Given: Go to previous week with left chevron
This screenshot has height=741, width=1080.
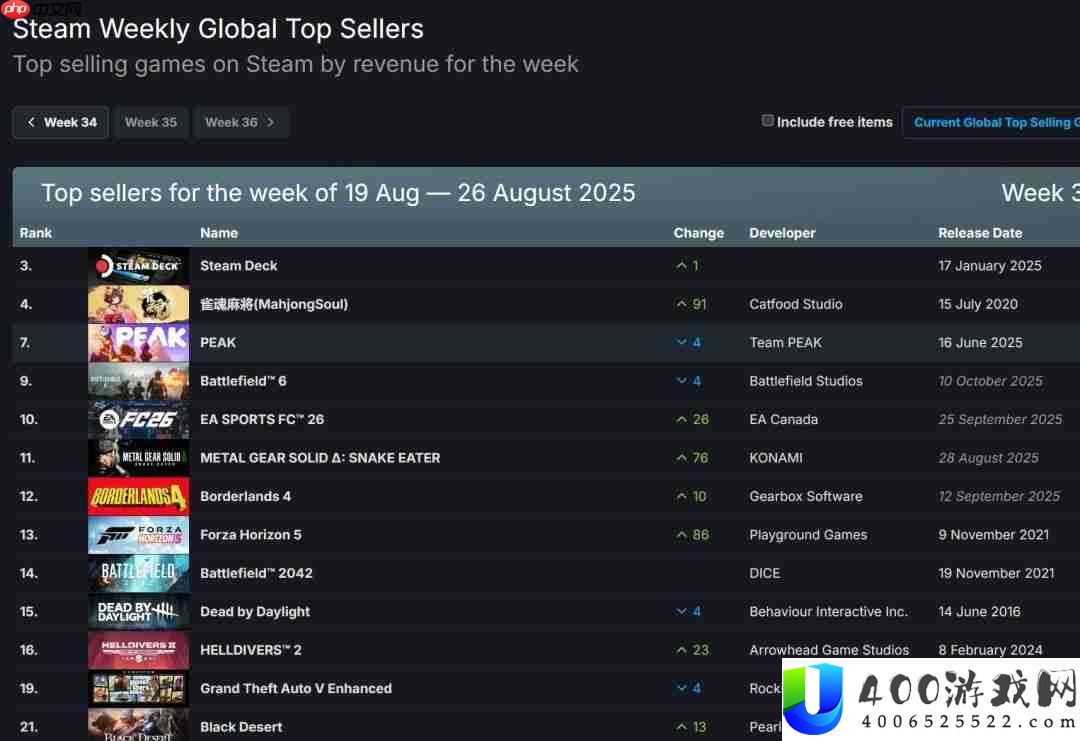Looking at the screenshot, I should tap(31, 122).
